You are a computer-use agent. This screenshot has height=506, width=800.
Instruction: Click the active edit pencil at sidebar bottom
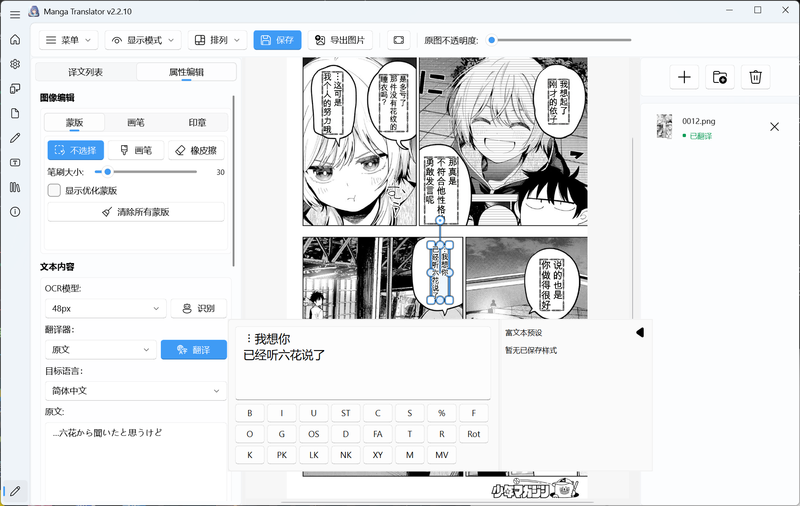15,491
